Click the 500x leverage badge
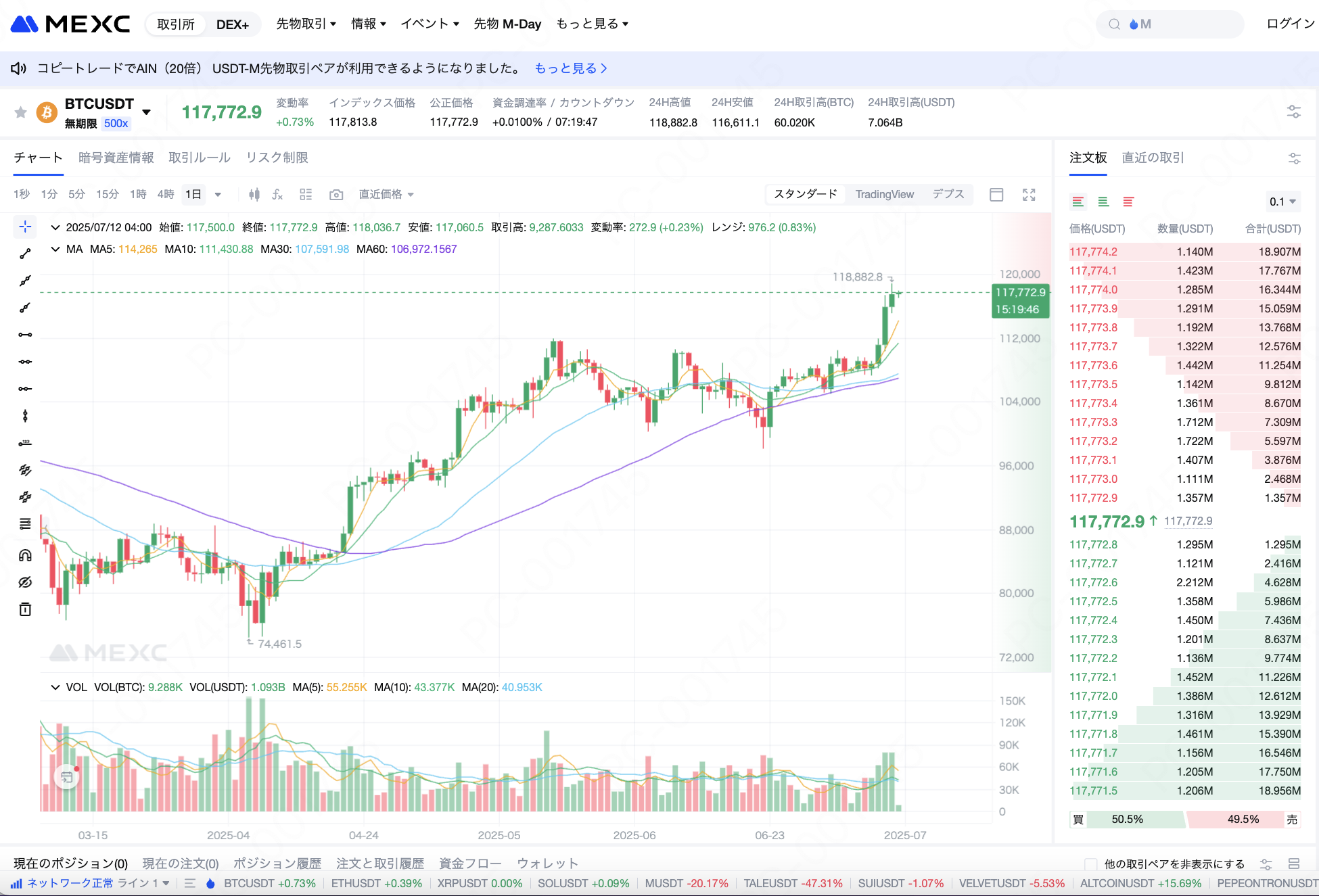 click(116, 124)
